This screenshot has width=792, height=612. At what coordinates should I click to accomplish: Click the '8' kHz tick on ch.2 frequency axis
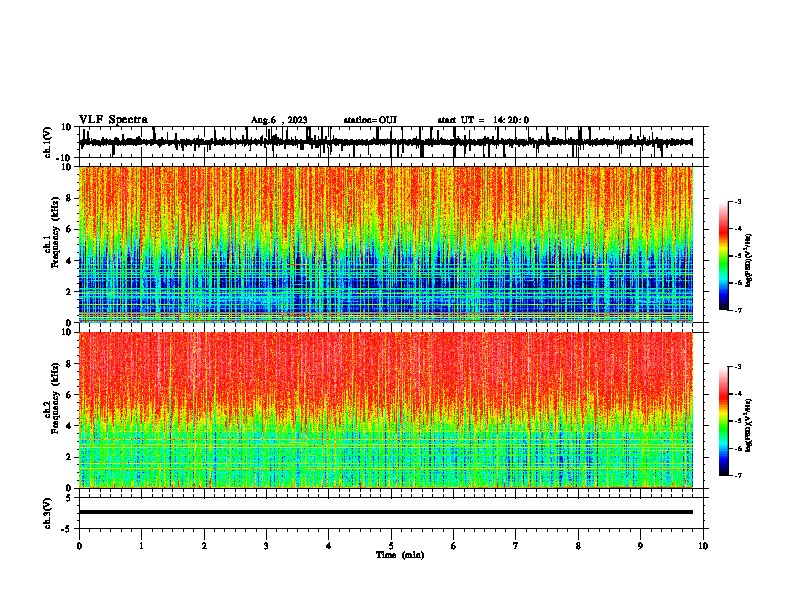(x=69, y=364)
